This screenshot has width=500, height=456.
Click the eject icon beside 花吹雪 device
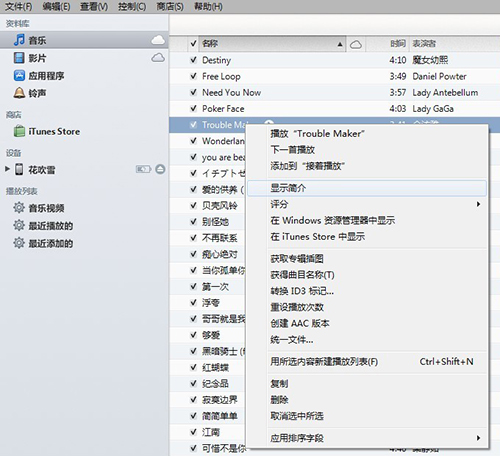[160, 169]
